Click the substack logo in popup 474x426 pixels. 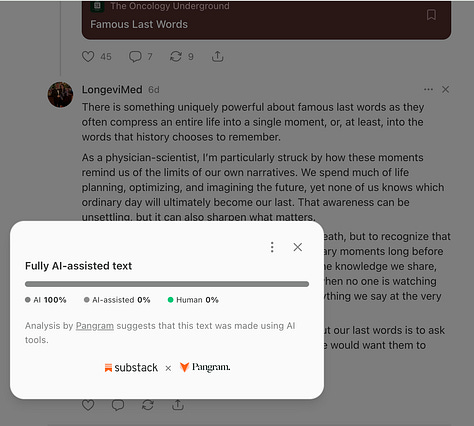(131, 368)
